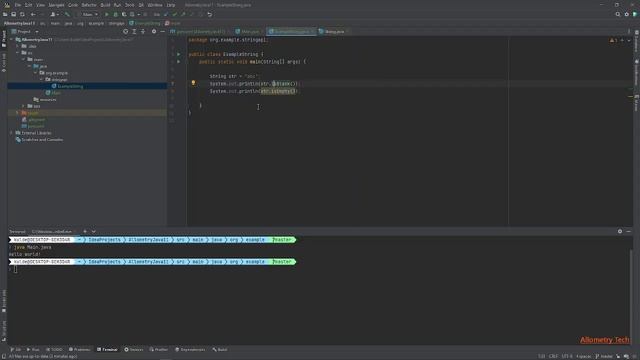Click run gutter arrow beside class ExampleString
The height and width of the screenshot is (360, 640).
[x=178, y=54]
